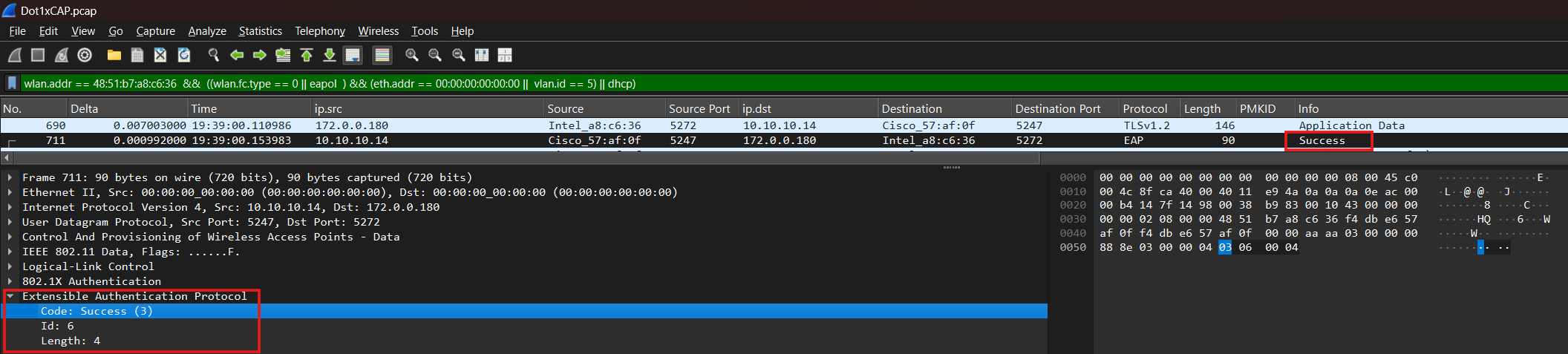1568x354 pixels.
Task: Open the Wireless menu
Action: (x=378, y=31)
